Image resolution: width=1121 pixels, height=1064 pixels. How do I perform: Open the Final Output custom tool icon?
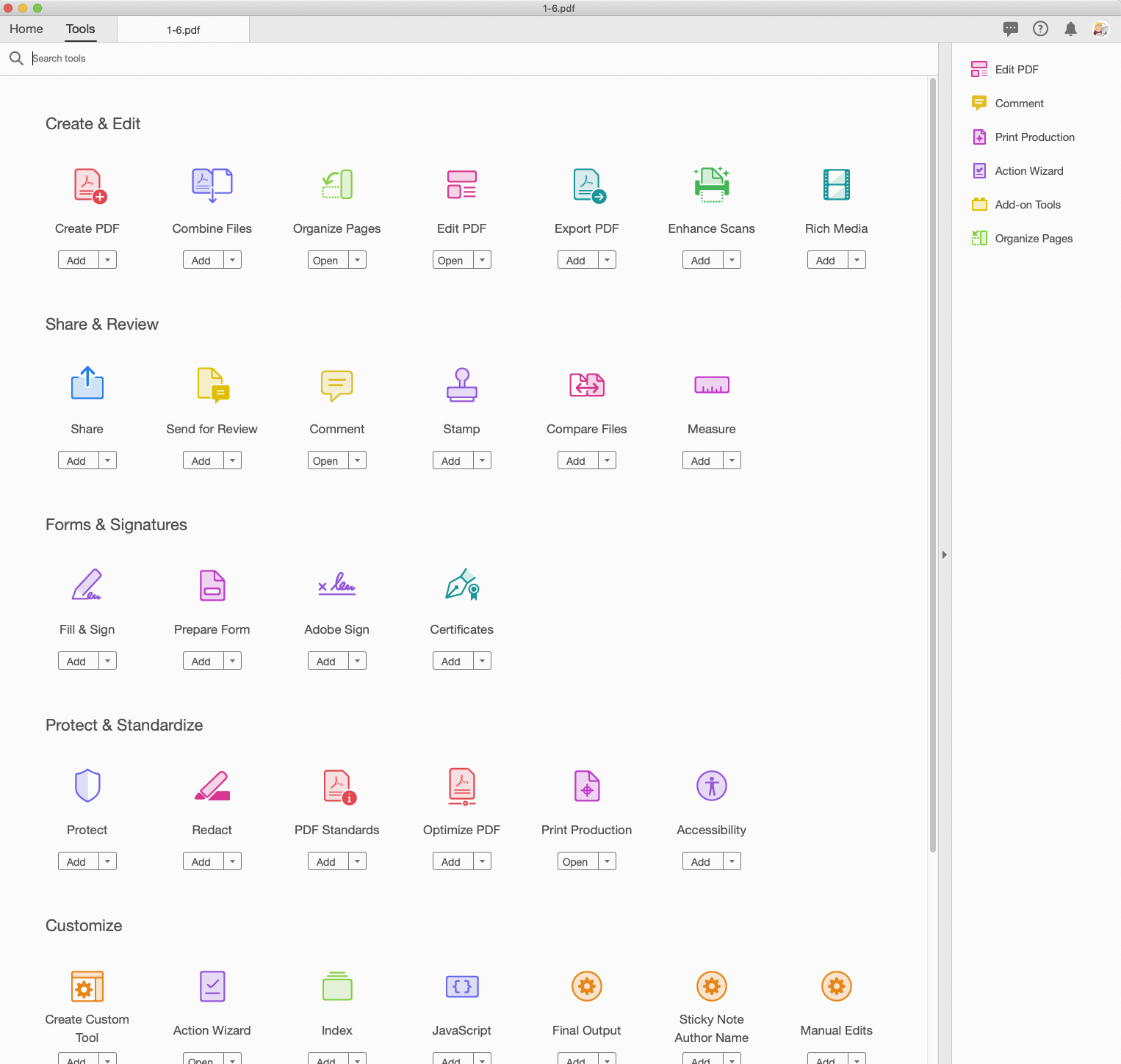tap(587, 986)
